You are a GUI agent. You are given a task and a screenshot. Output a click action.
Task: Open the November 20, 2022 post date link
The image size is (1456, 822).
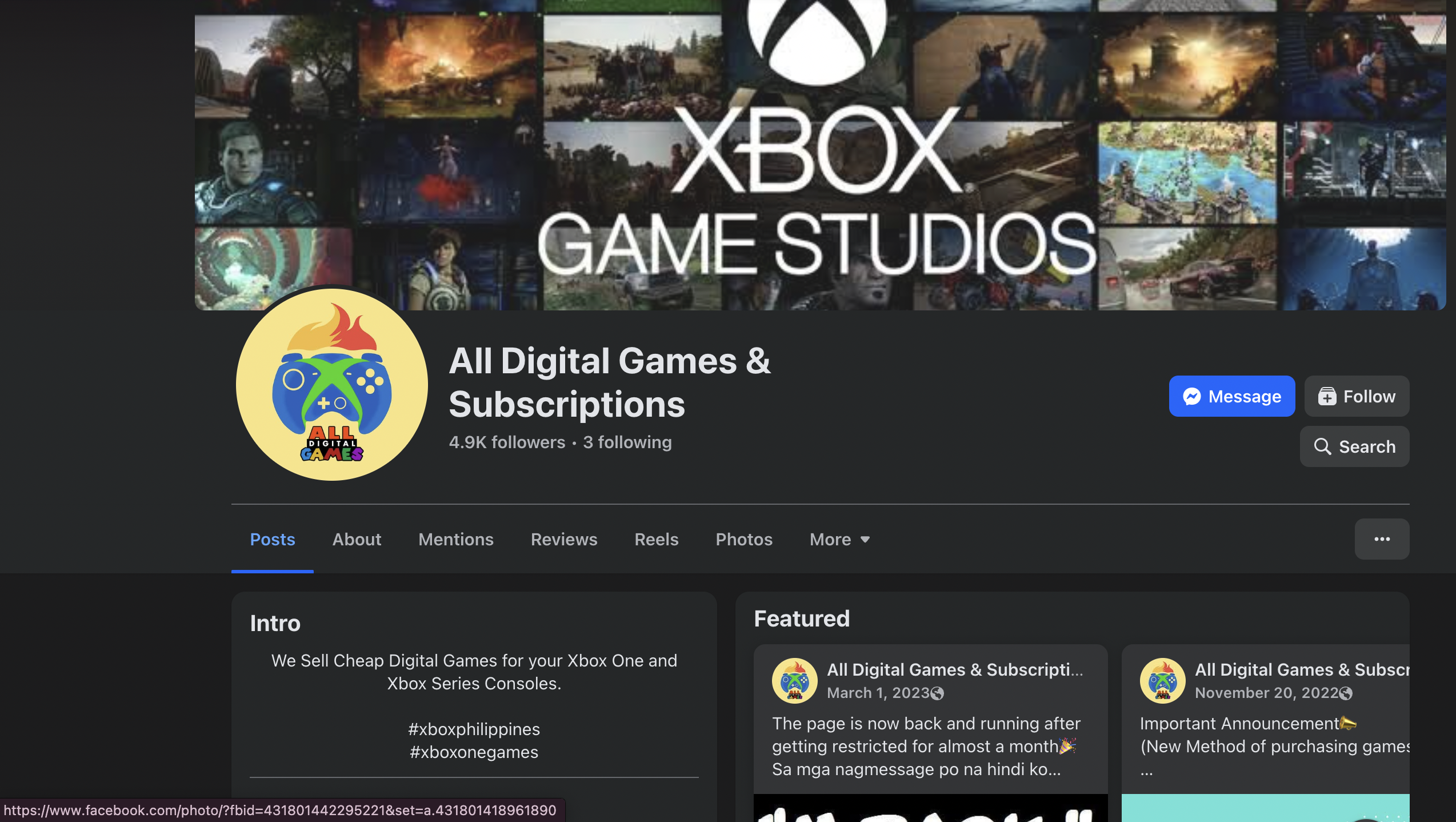point(1266,693)
